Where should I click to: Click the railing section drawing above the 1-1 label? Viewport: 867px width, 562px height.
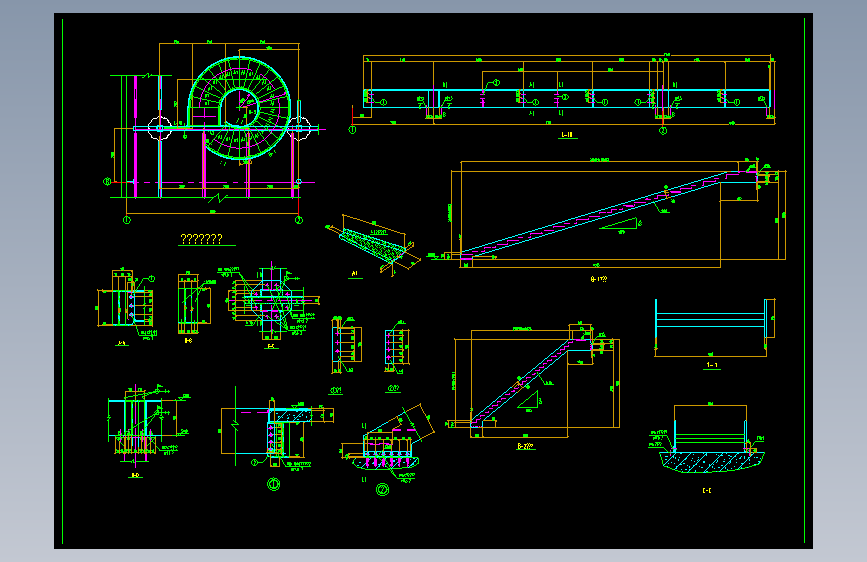click(x=714, y=327)
